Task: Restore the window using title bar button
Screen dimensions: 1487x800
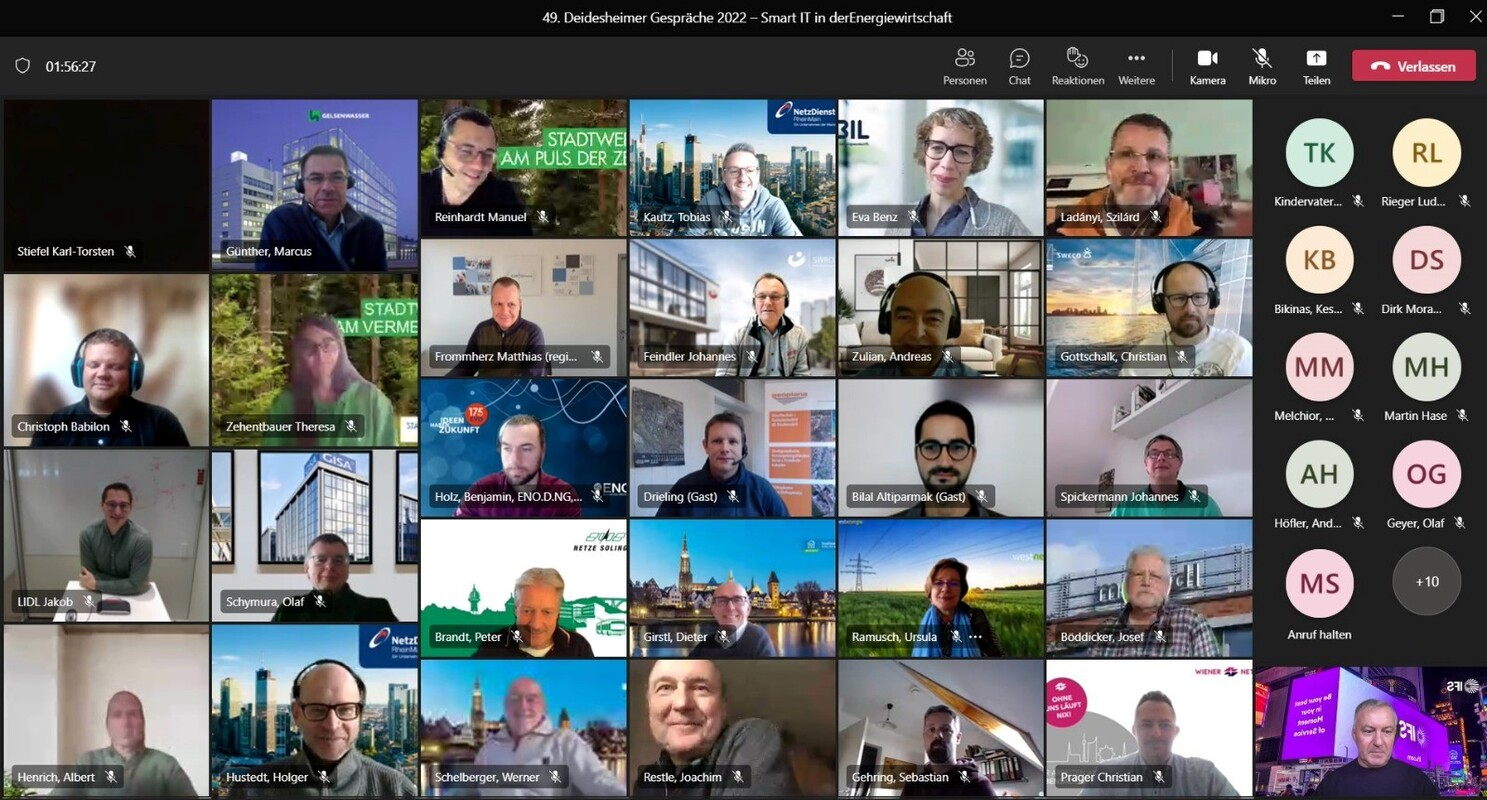Action: click(1437, 17)
